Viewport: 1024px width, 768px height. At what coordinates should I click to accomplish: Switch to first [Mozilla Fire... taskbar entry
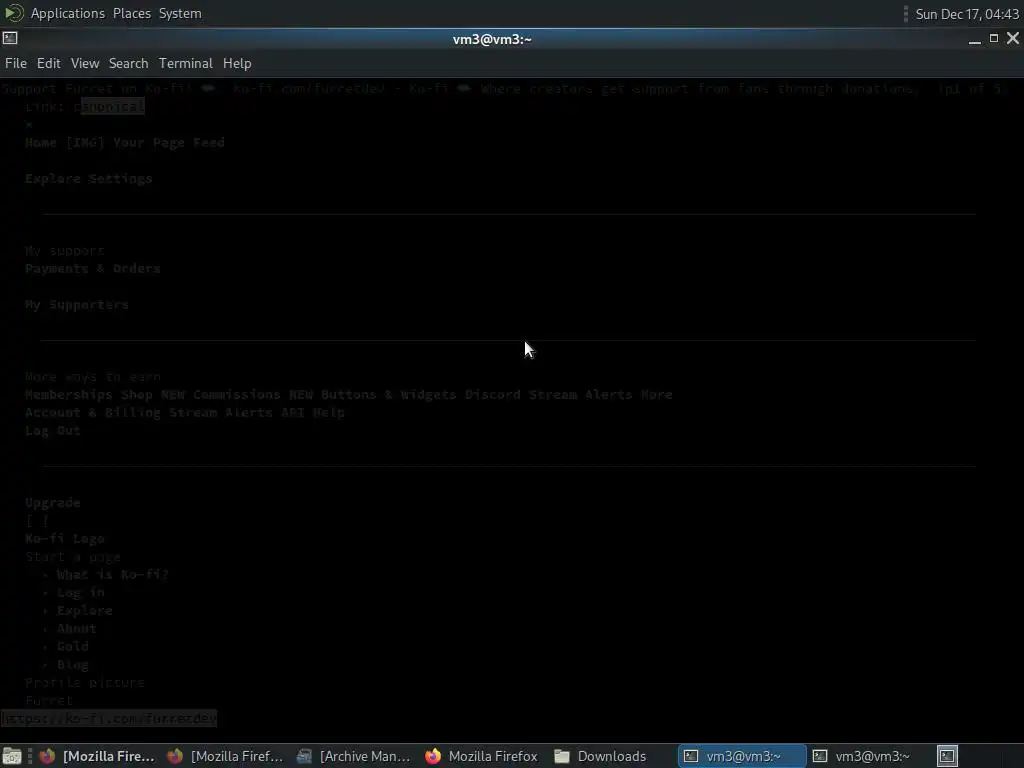point(97,756)
